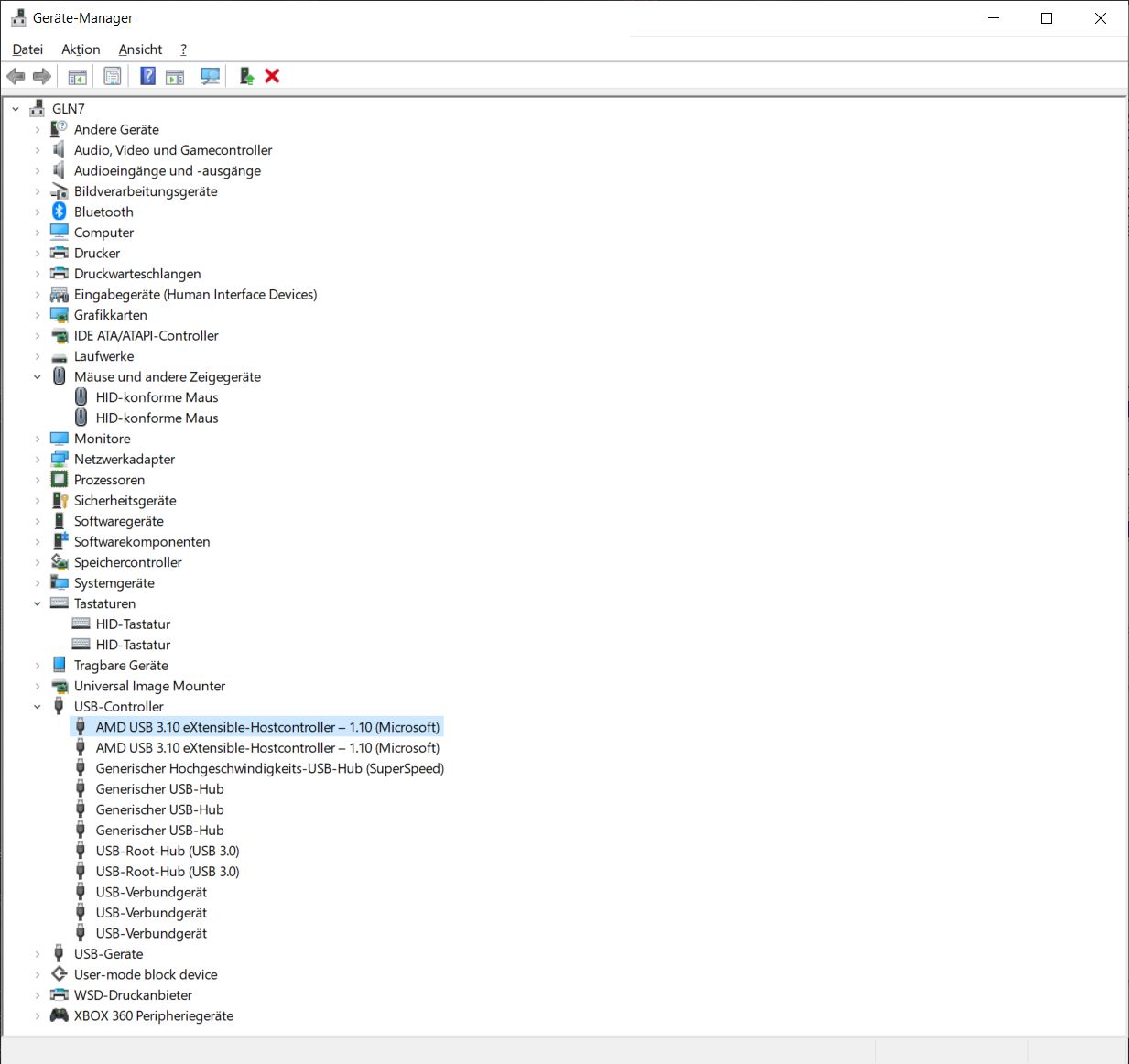
Task: Select the first USB-Root-Hub (USB 3.0)
Action: 168,851
